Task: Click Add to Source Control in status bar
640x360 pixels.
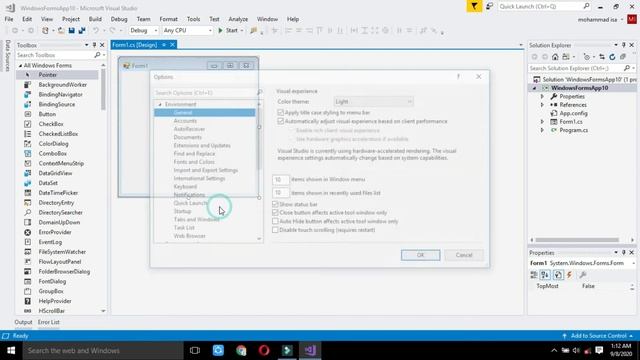Action: pos(598,336)
